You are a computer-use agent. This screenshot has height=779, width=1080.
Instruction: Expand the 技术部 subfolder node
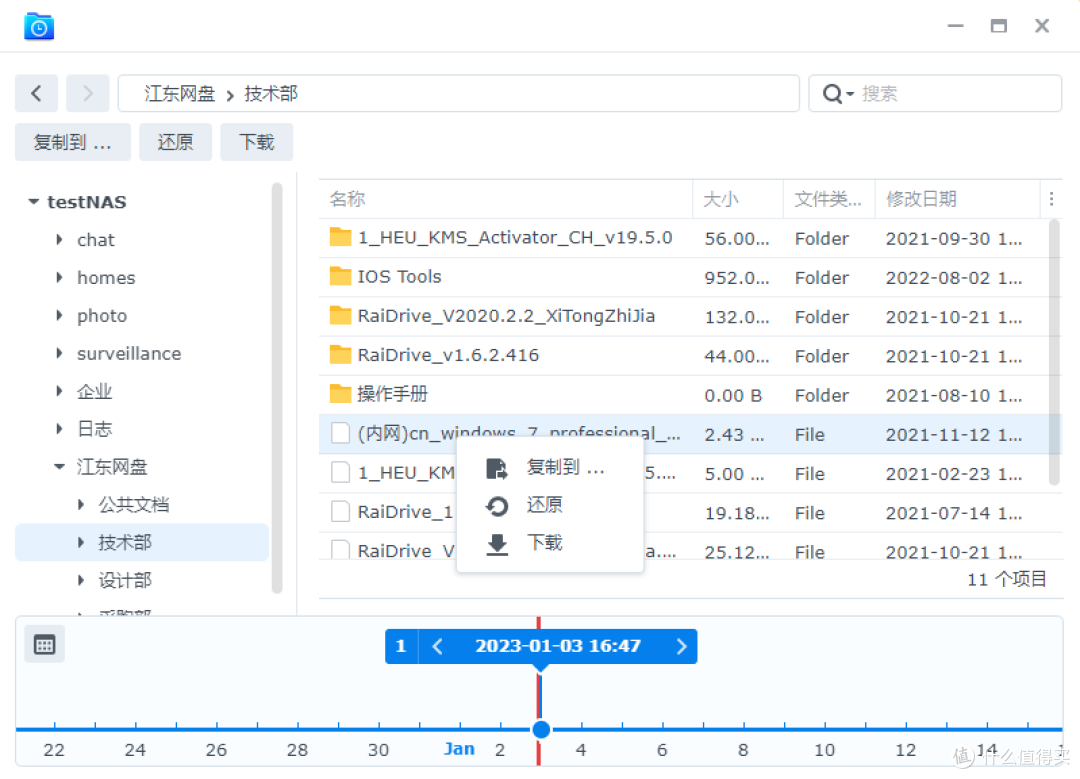coord(81,543)
